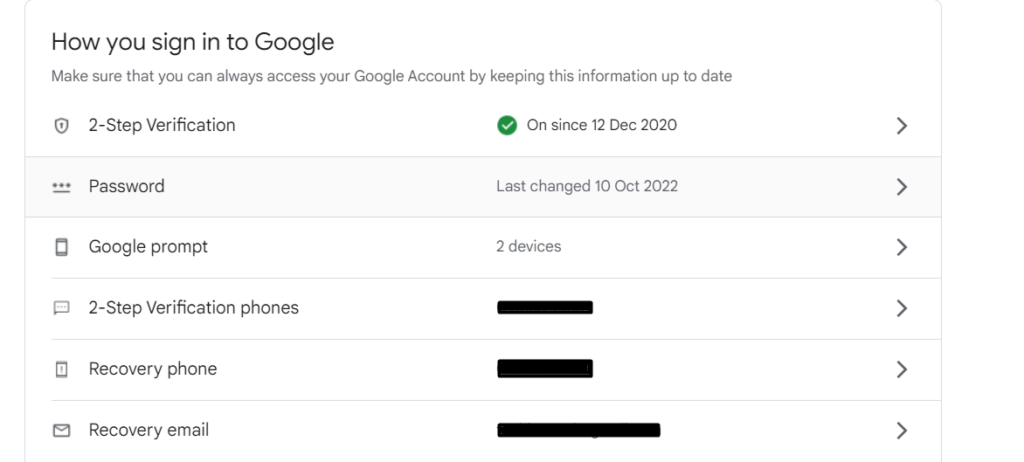1024x462 pixels.
Task: Open 2-Step Verification phones chevron arrow
Action: coord(901,308)
